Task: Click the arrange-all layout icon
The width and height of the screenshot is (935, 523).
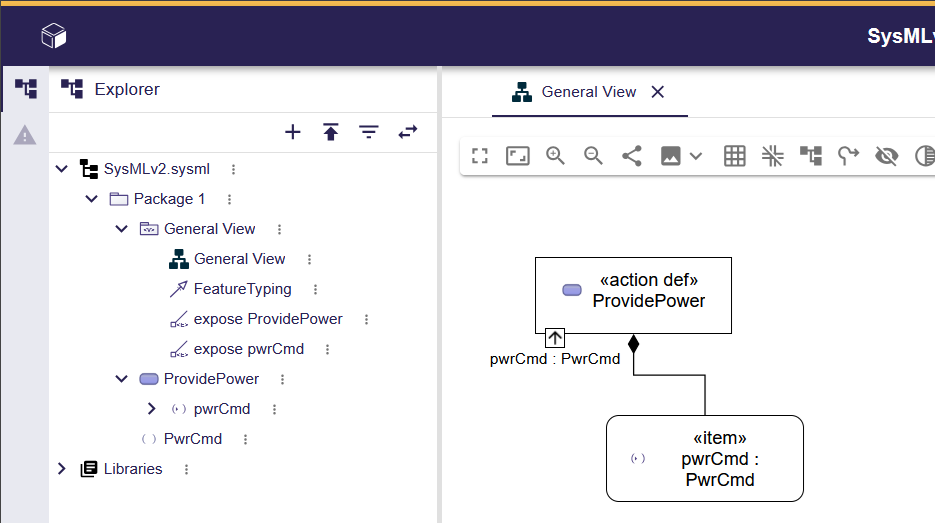Action: pyautogui.click(x=811, y=156)
